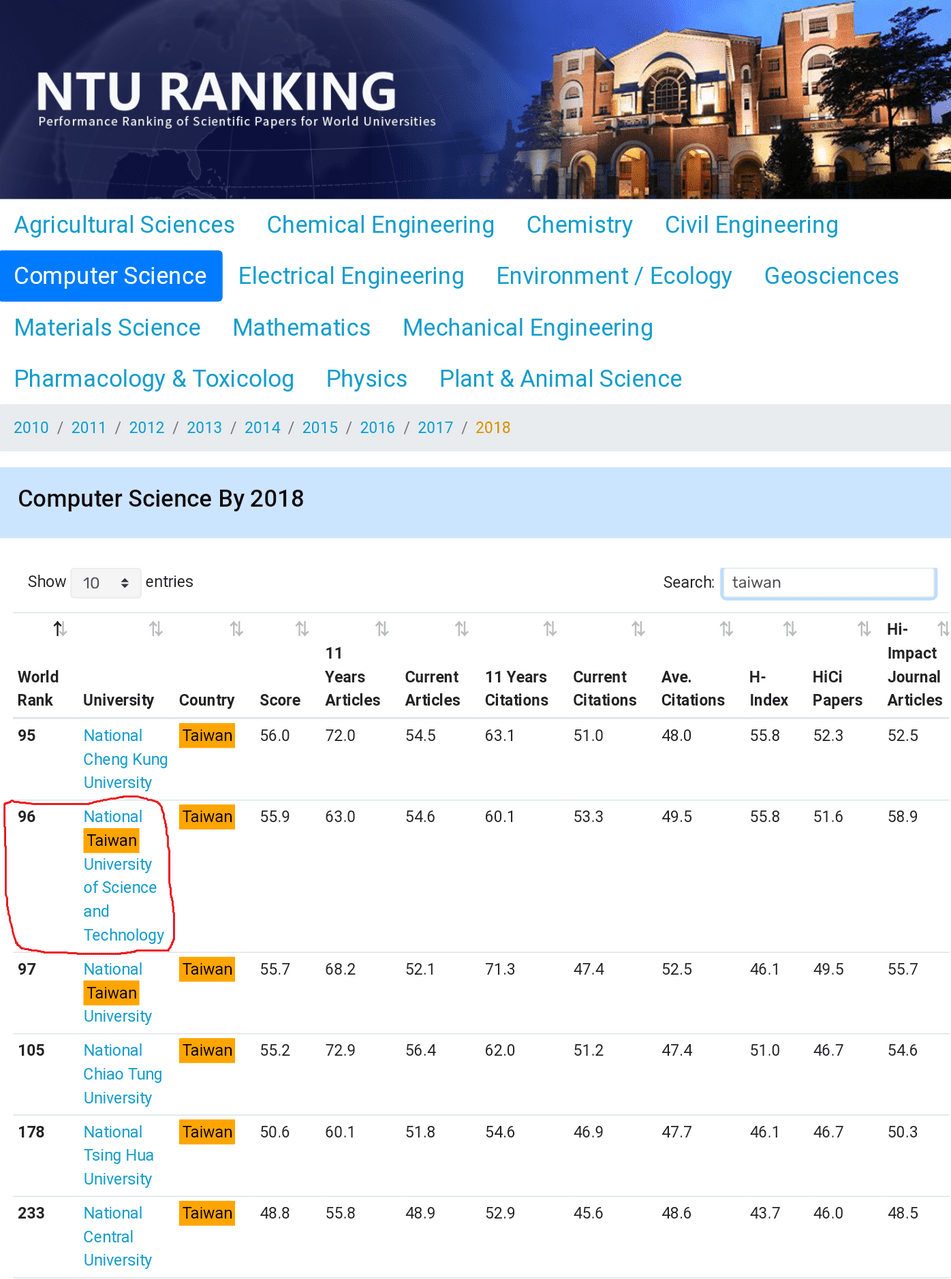Sort table by University column
The width and height of the screenshot is (951, 1279).
[x=155, y=629]
